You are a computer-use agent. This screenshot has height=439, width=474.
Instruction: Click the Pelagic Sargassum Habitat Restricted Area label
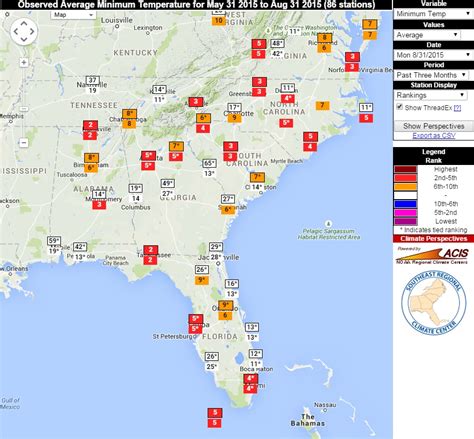click(x=329, y=234)
